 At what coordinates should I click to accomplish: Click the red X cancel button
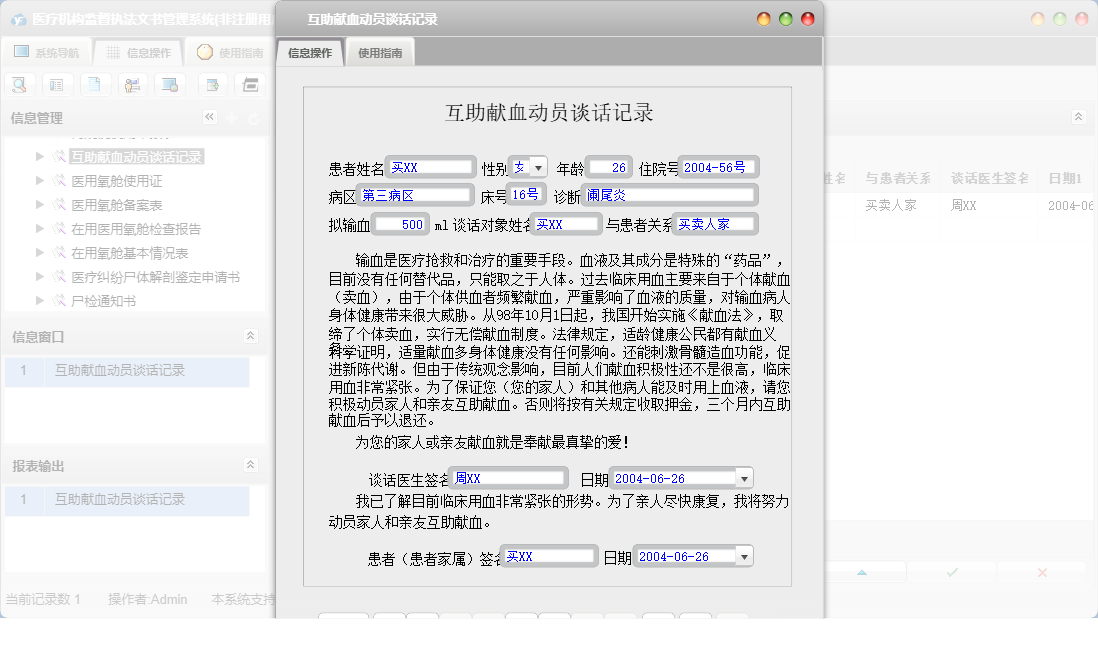[1042, 572]
